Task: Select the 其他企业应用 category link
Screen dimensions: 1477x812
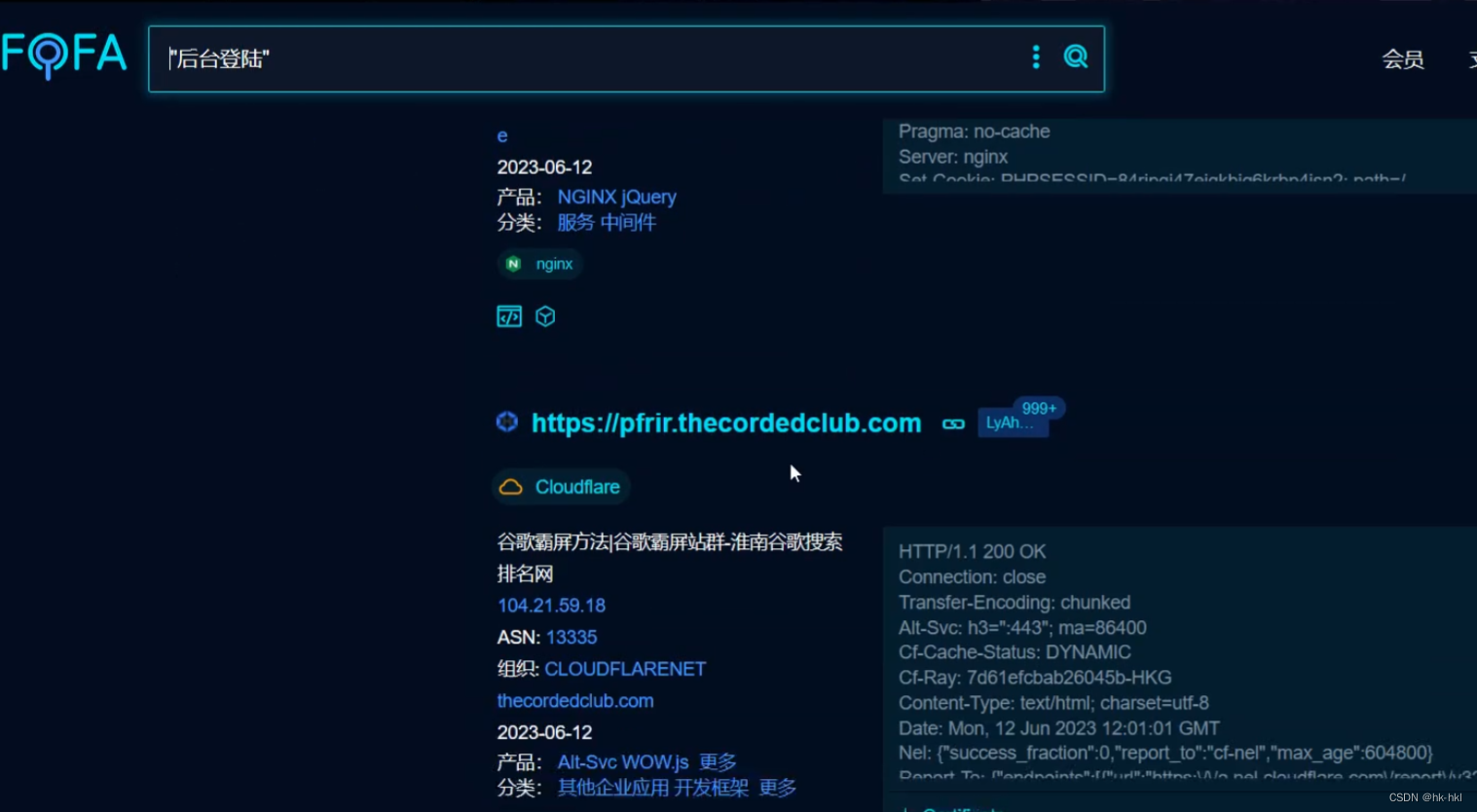Action: (x=613, y=788)
